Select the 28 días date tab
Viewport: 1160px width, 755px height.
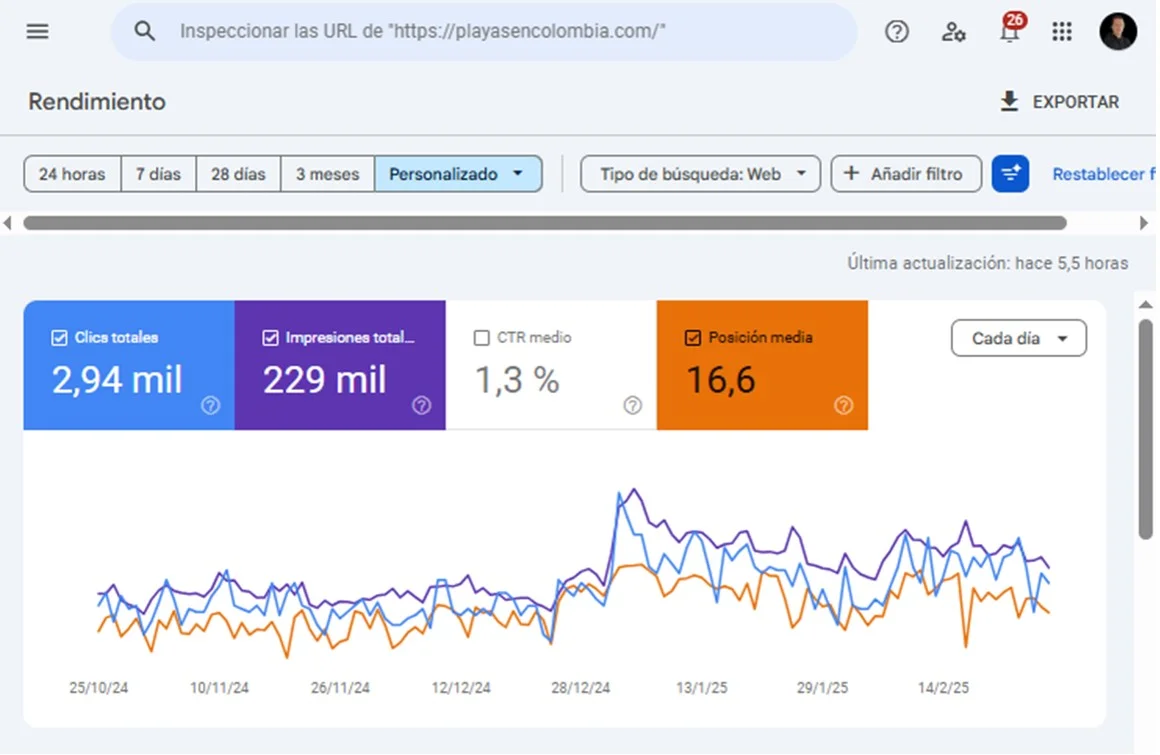coord(238,174)
